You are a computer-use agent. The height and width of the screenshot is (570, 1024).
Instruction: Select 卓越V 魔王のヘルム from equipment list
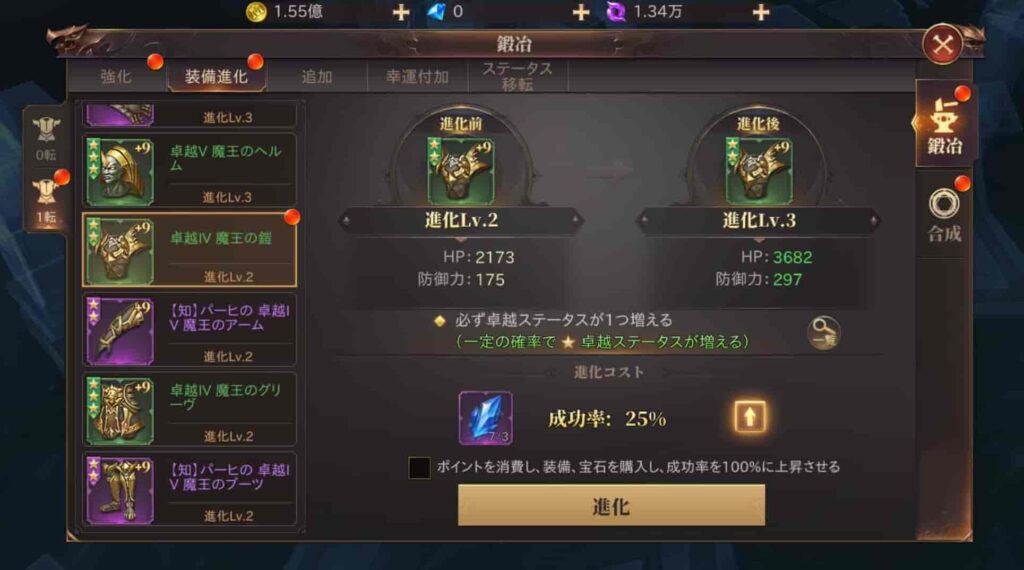coord(189,170)
